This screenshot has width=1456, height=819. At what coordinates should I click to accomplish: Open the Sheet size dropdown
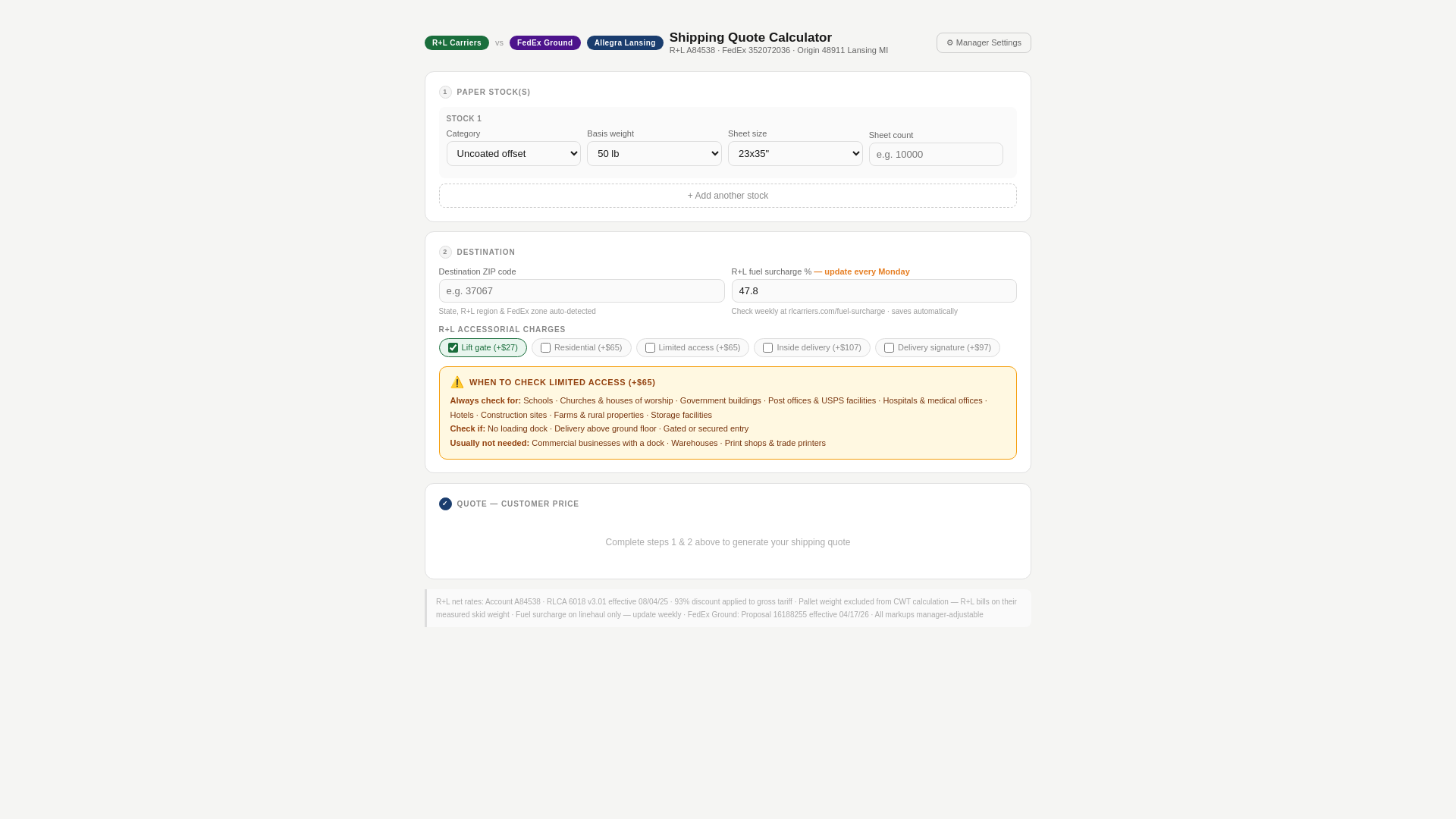click(x=795, y=154)
